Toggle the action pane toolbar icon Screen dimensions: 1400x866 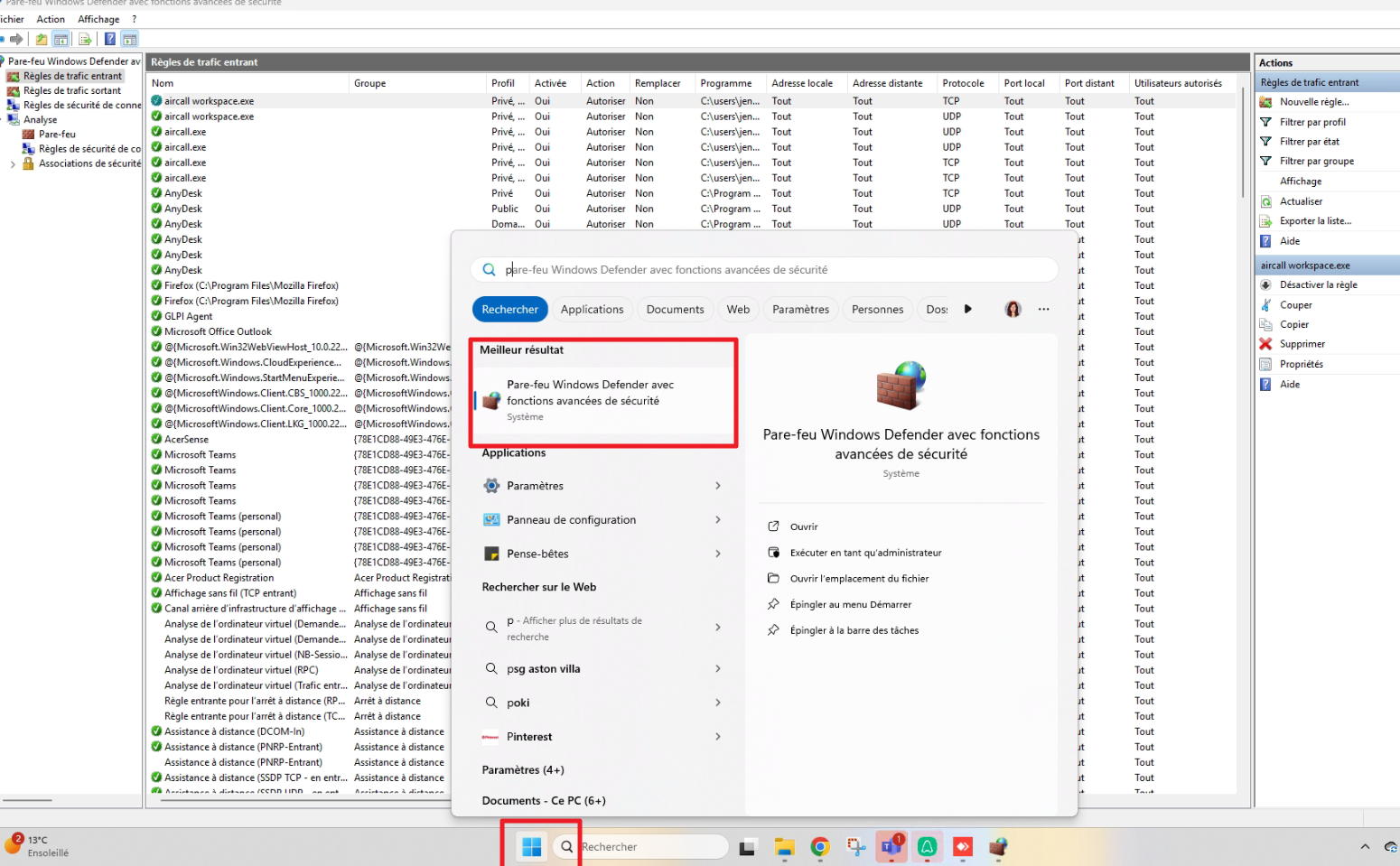(130, 39)
